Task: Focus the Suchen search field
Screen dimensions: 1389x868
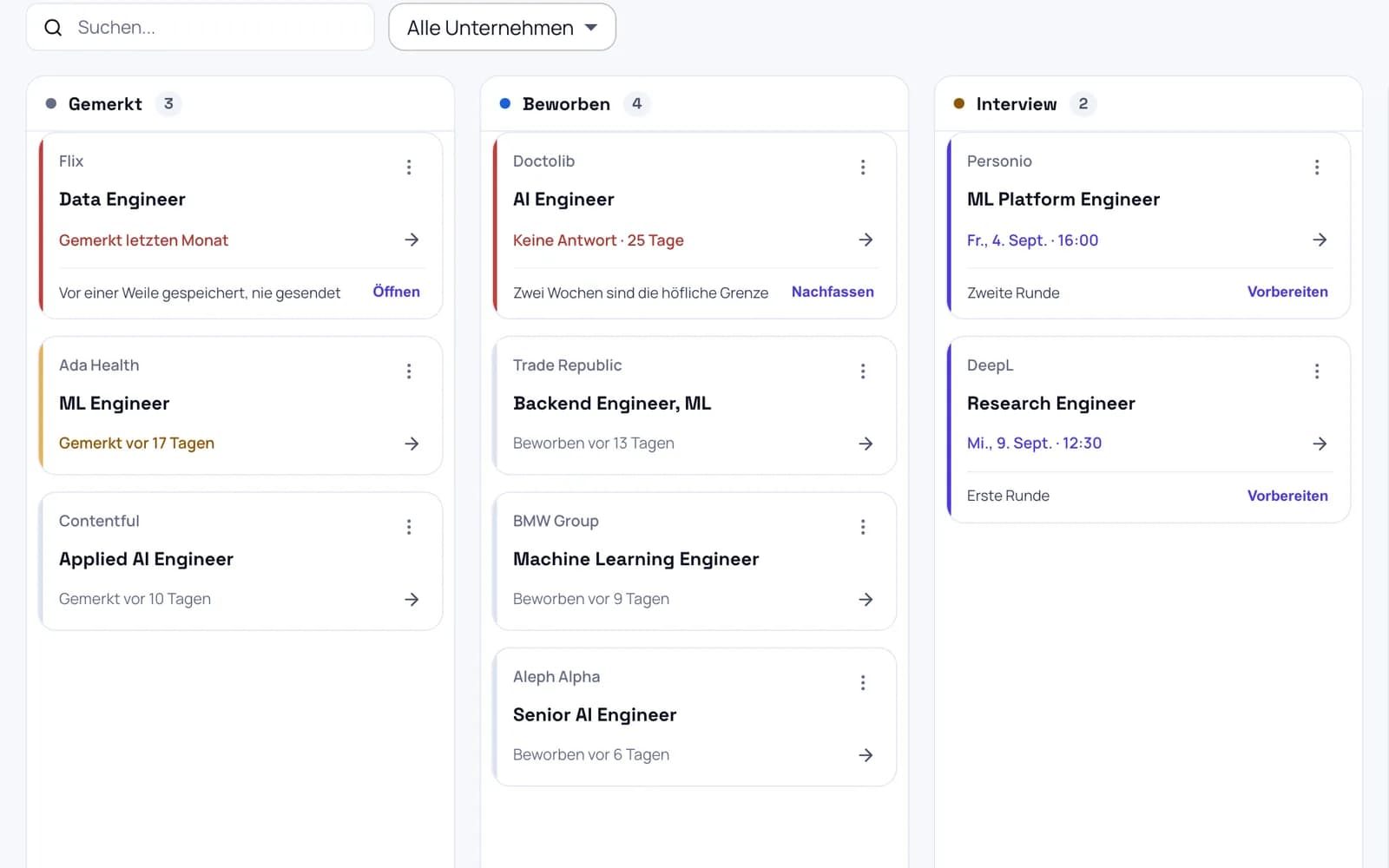Action: pos(201,28)
